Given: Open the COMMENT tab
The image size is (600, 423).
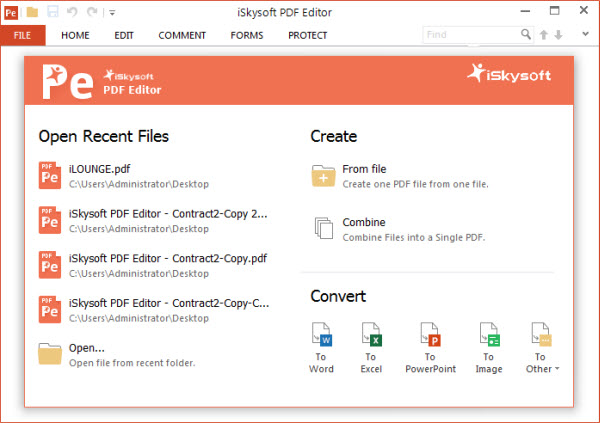Looking at the screenshot, I should [182, 35].
